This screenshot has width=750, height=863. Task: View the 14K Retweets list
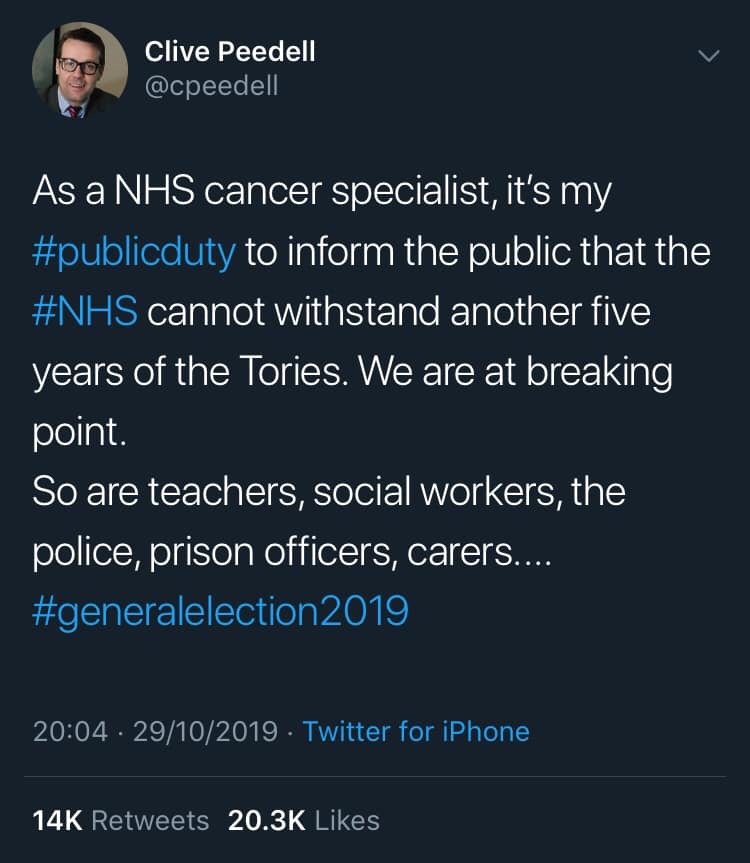(121, 820)
